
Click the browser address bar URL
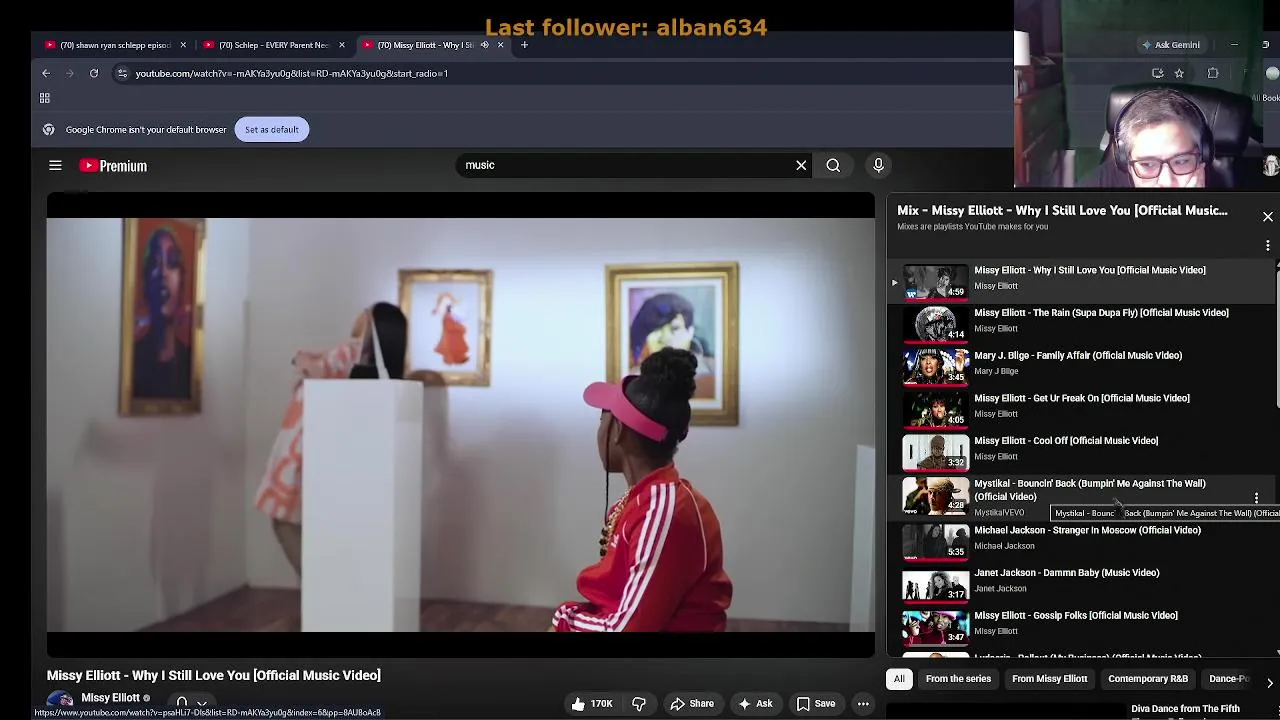click(x=291, y=73)
